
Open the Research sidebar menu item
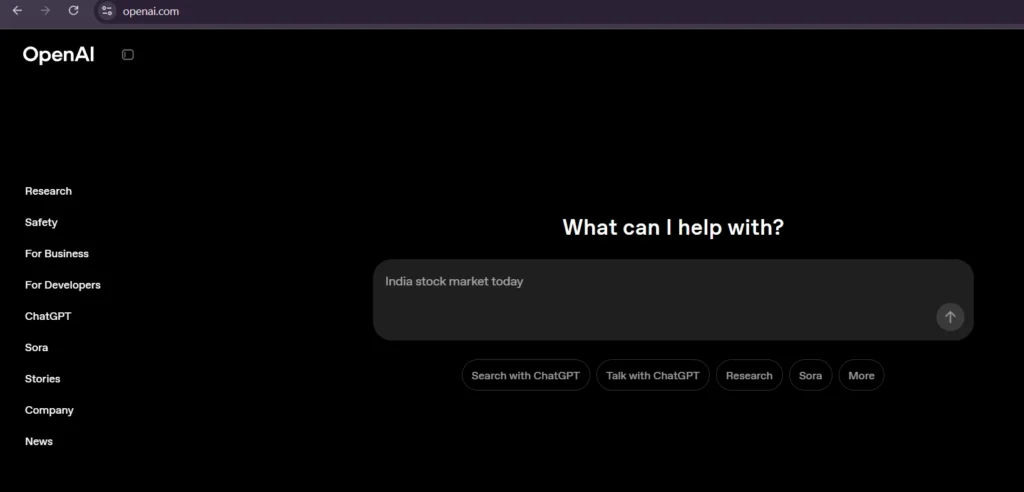48,191
